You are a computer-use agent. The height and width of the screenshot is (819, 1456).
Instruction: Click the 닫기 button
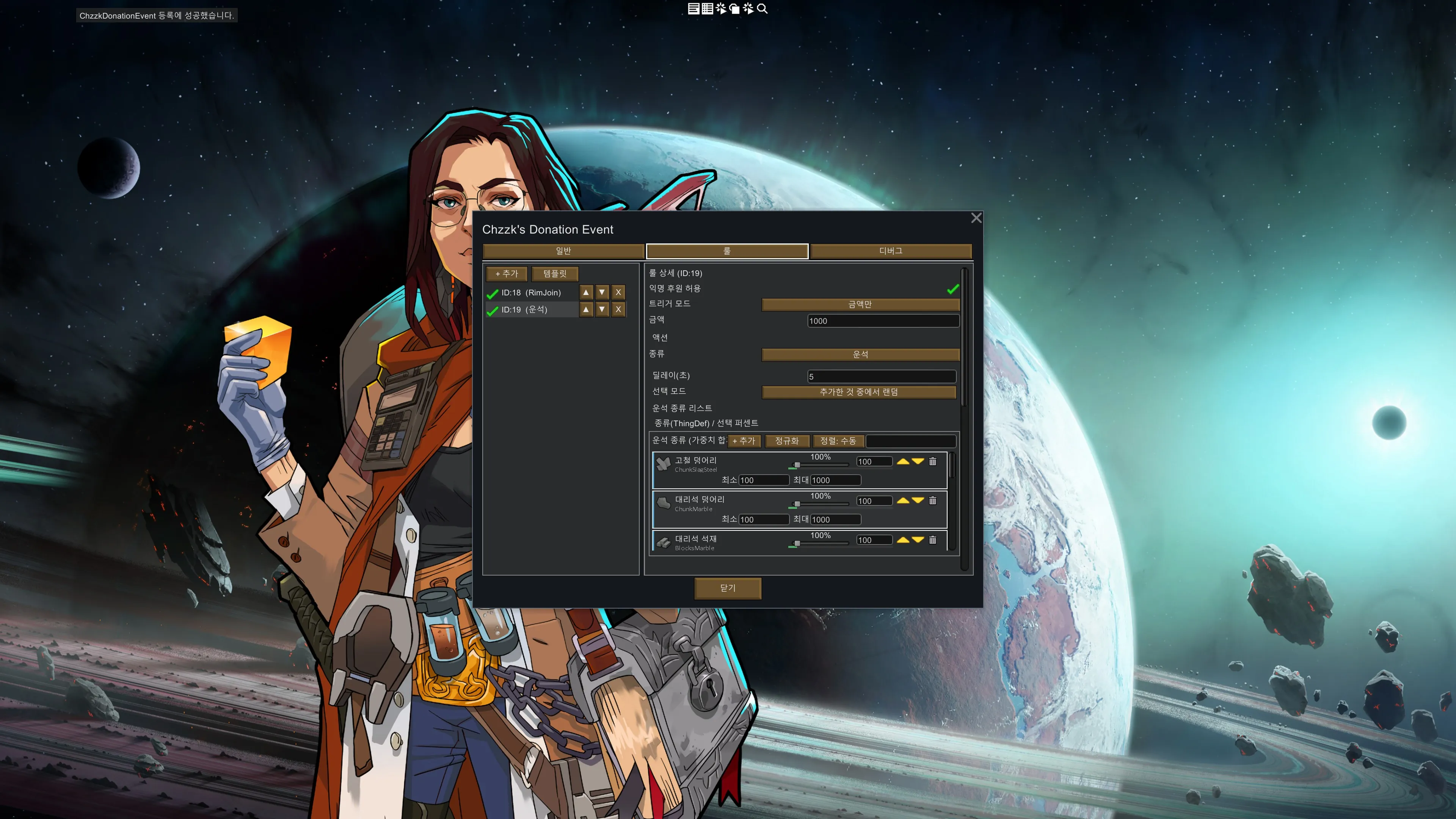pos(728,588)
